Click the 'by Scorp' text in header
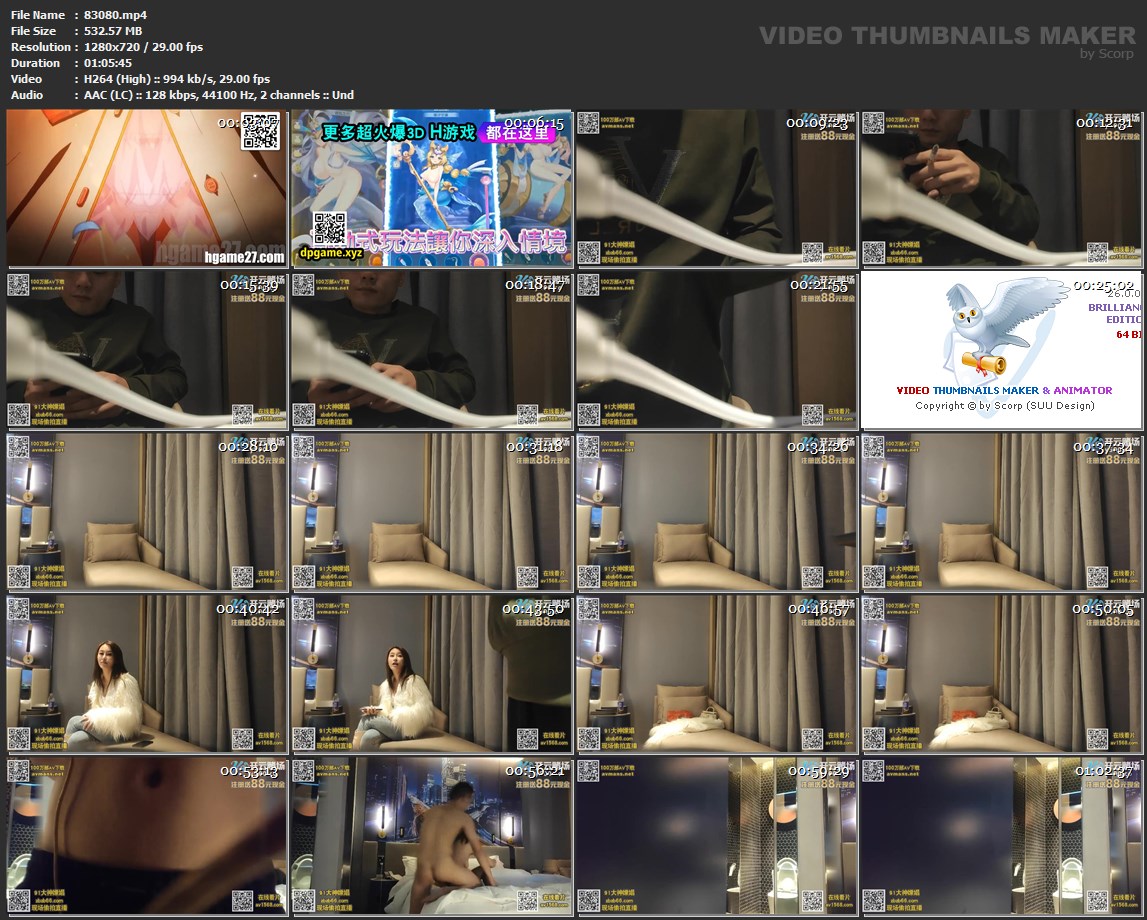Screen dimensions: 1147x920 (1107, 54)
